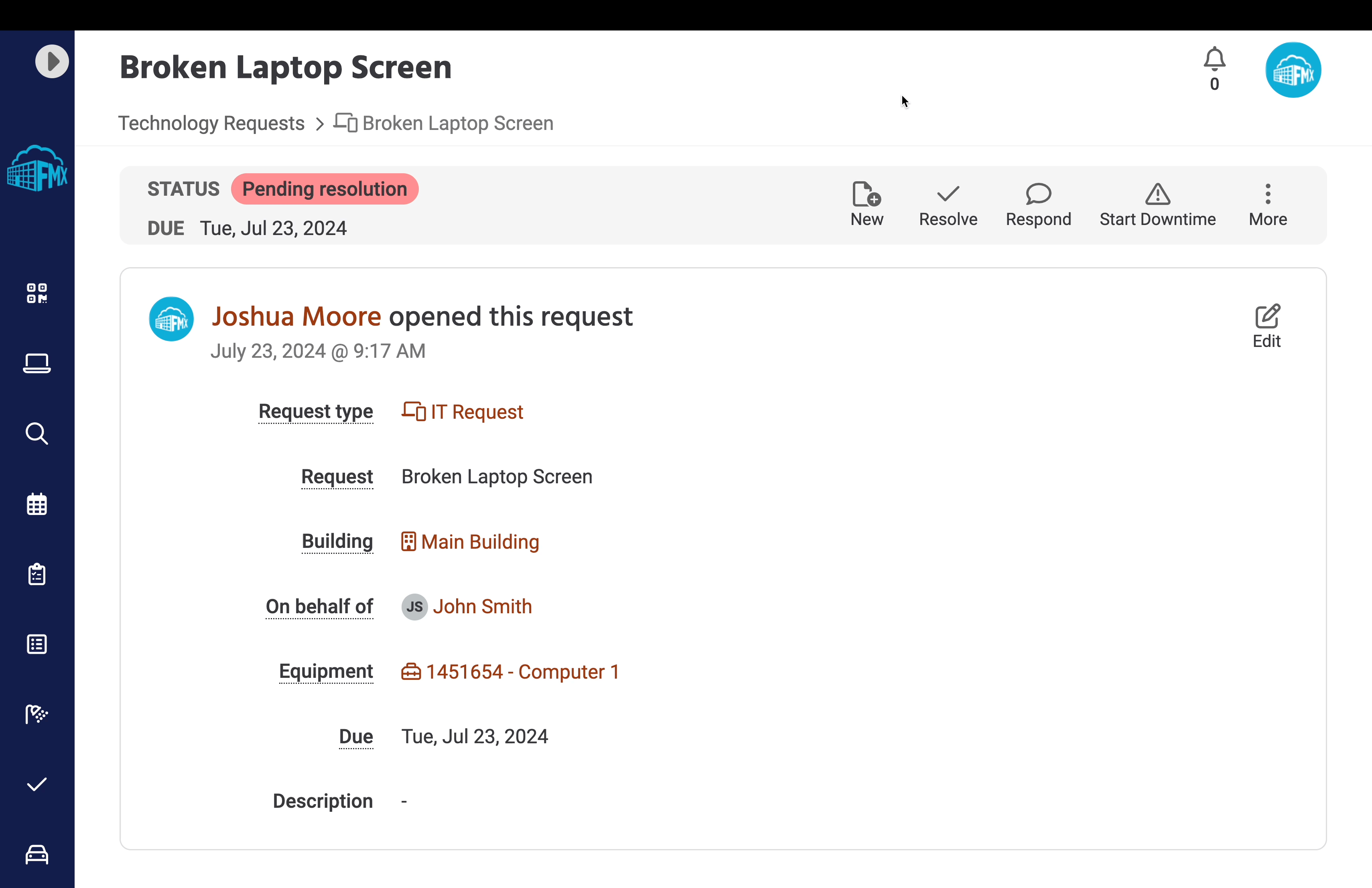This screenshot has width=1372, height=888.
Task: Open John Smith's profile link
Action: pyautogui.click(x=483, y=606)
